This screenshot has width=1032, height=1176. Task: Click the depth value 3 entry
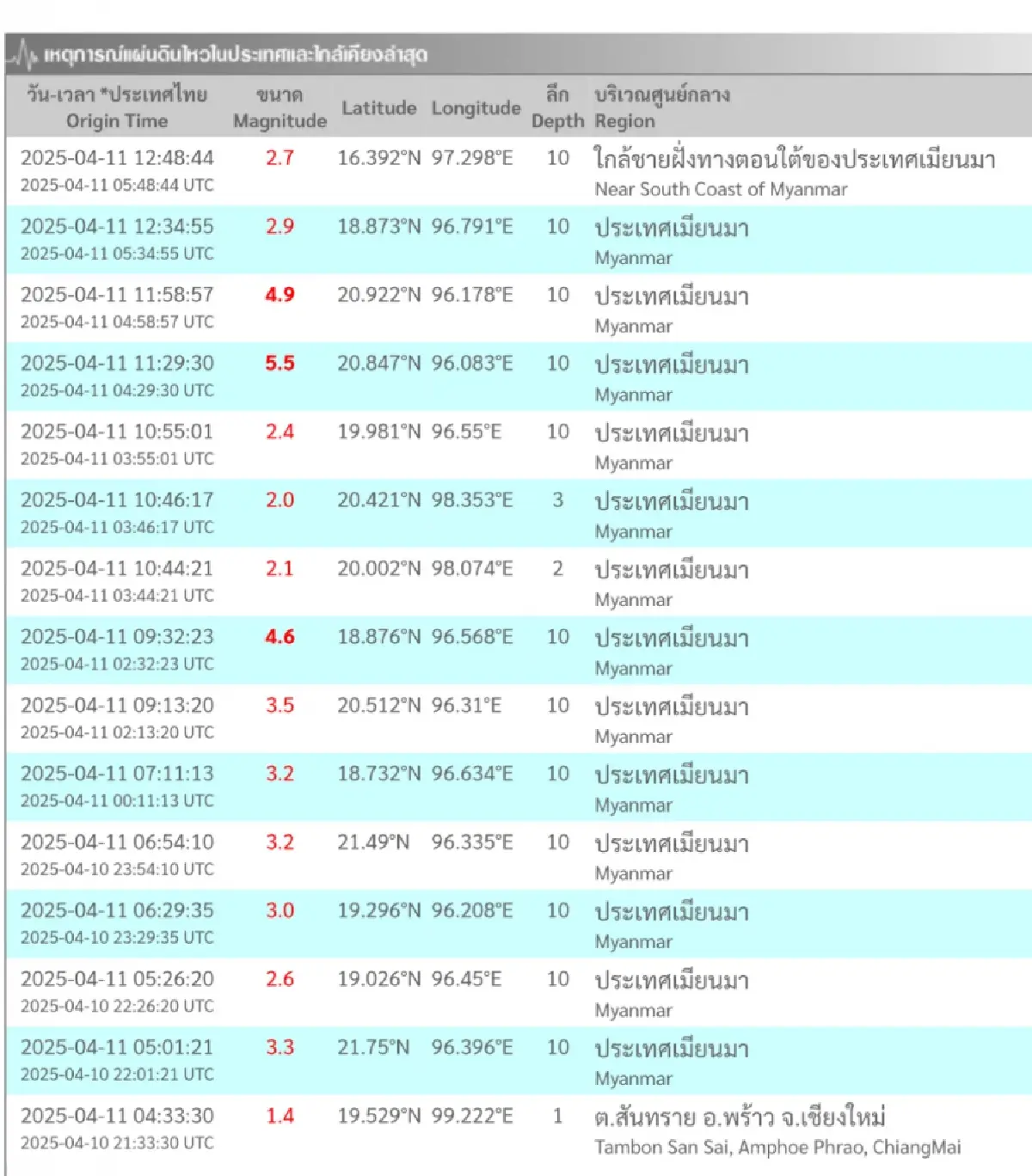click(558, 499)
